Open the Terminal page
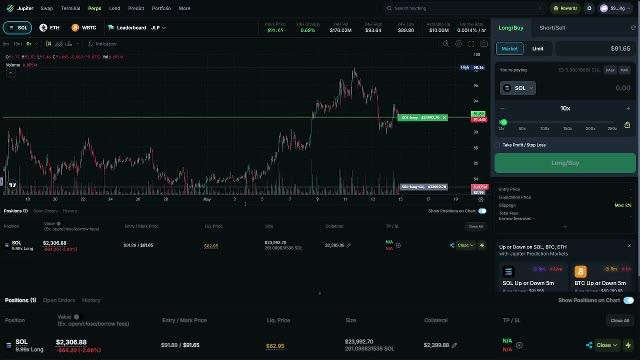 tap(70, 8)
